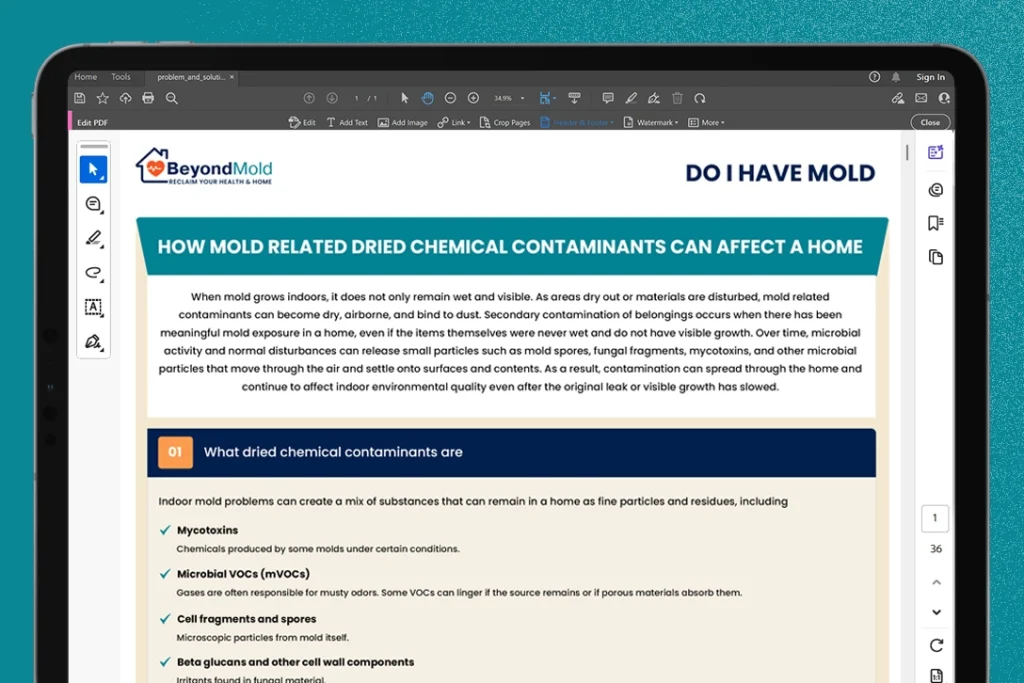1024x683 pixels.
Task: Click the page down chevron in right rail
Action: pyautogui.click(x=936, y=612)
